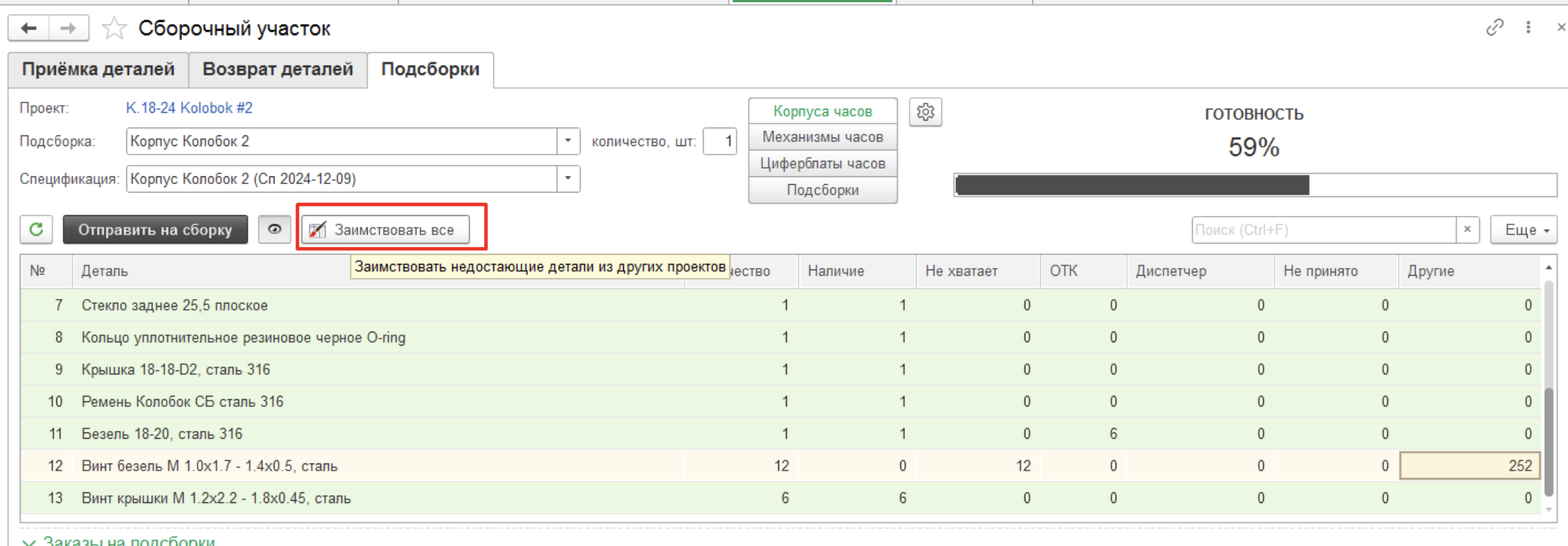Click the forward navigation arrow
1568x546 pixels.
click(x=68, y=28)
